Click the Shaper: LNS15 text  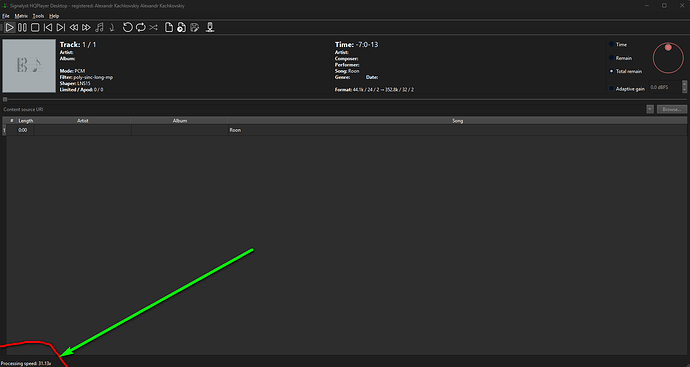75,83
